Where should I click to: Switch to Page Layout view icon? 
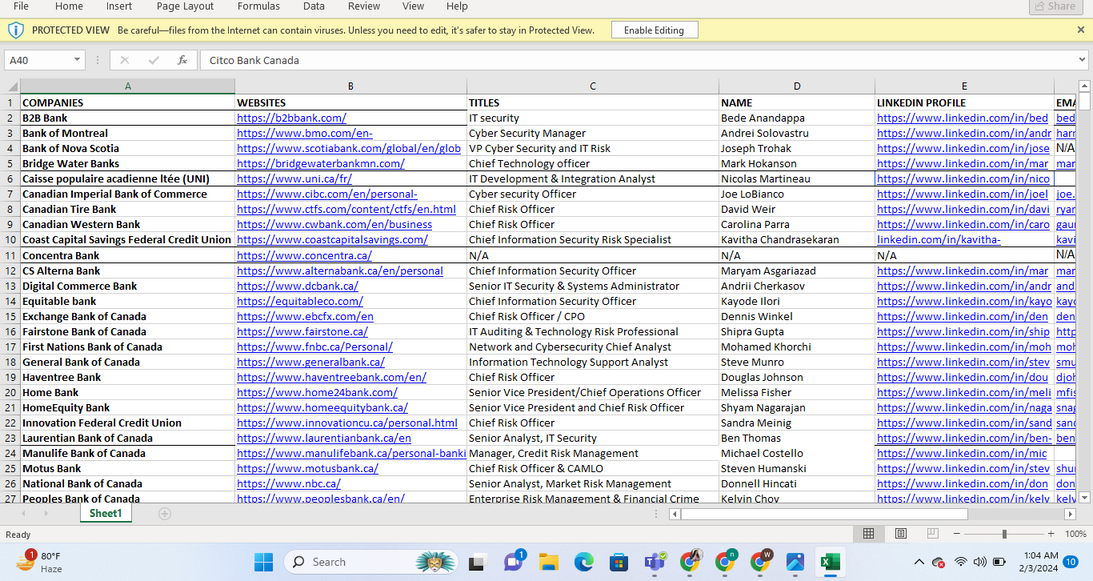901,534
